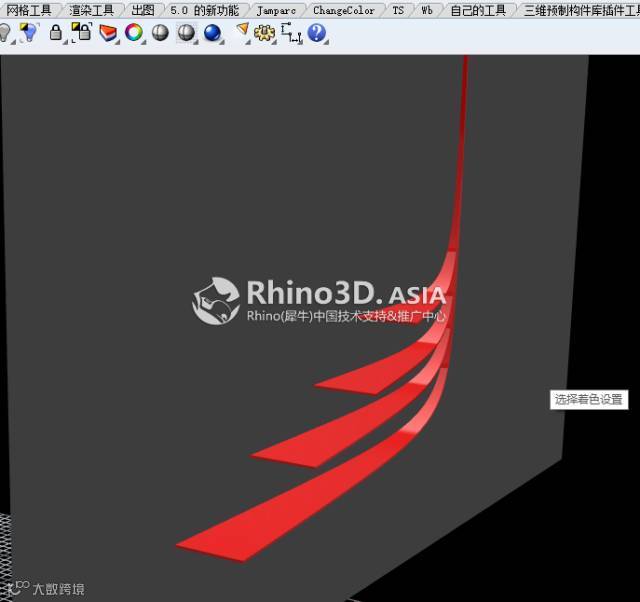Open the help question mark icon
The image size is (640, 602).
click(x=317, y=33)
